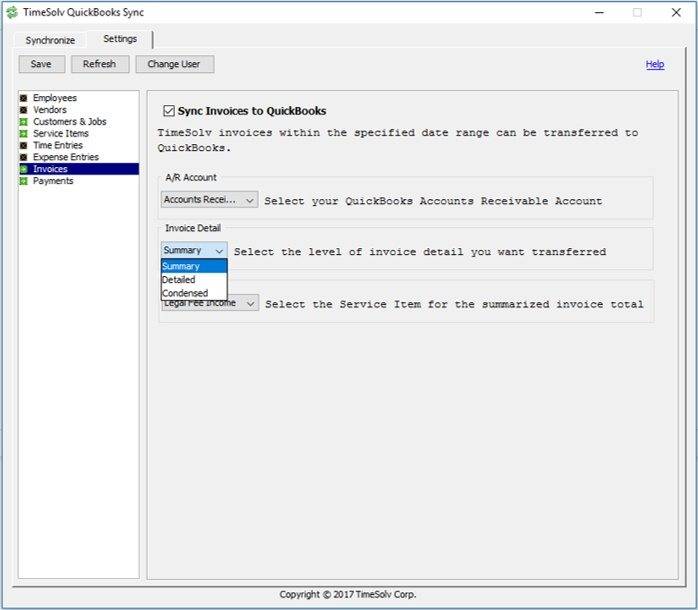The height and width of the screenshot is (610, 698).
Task: Click the Change User button
Action: pos(174,64)
